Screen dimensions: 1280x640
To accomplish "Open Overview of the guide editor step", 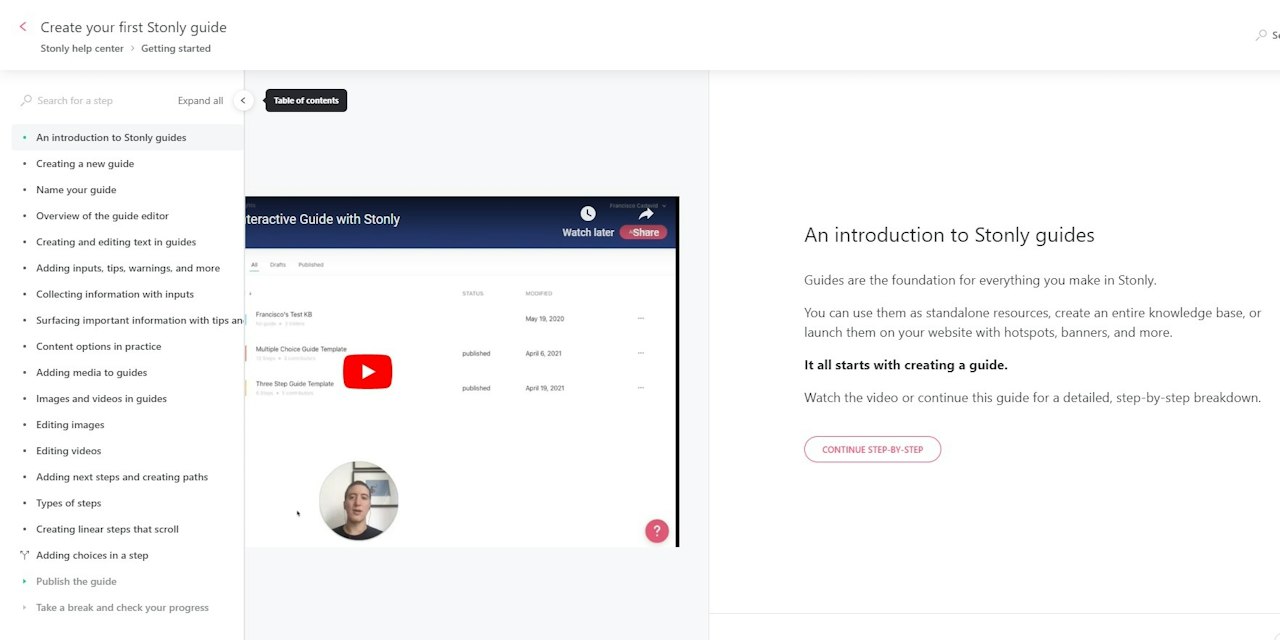I will [102, 215].
